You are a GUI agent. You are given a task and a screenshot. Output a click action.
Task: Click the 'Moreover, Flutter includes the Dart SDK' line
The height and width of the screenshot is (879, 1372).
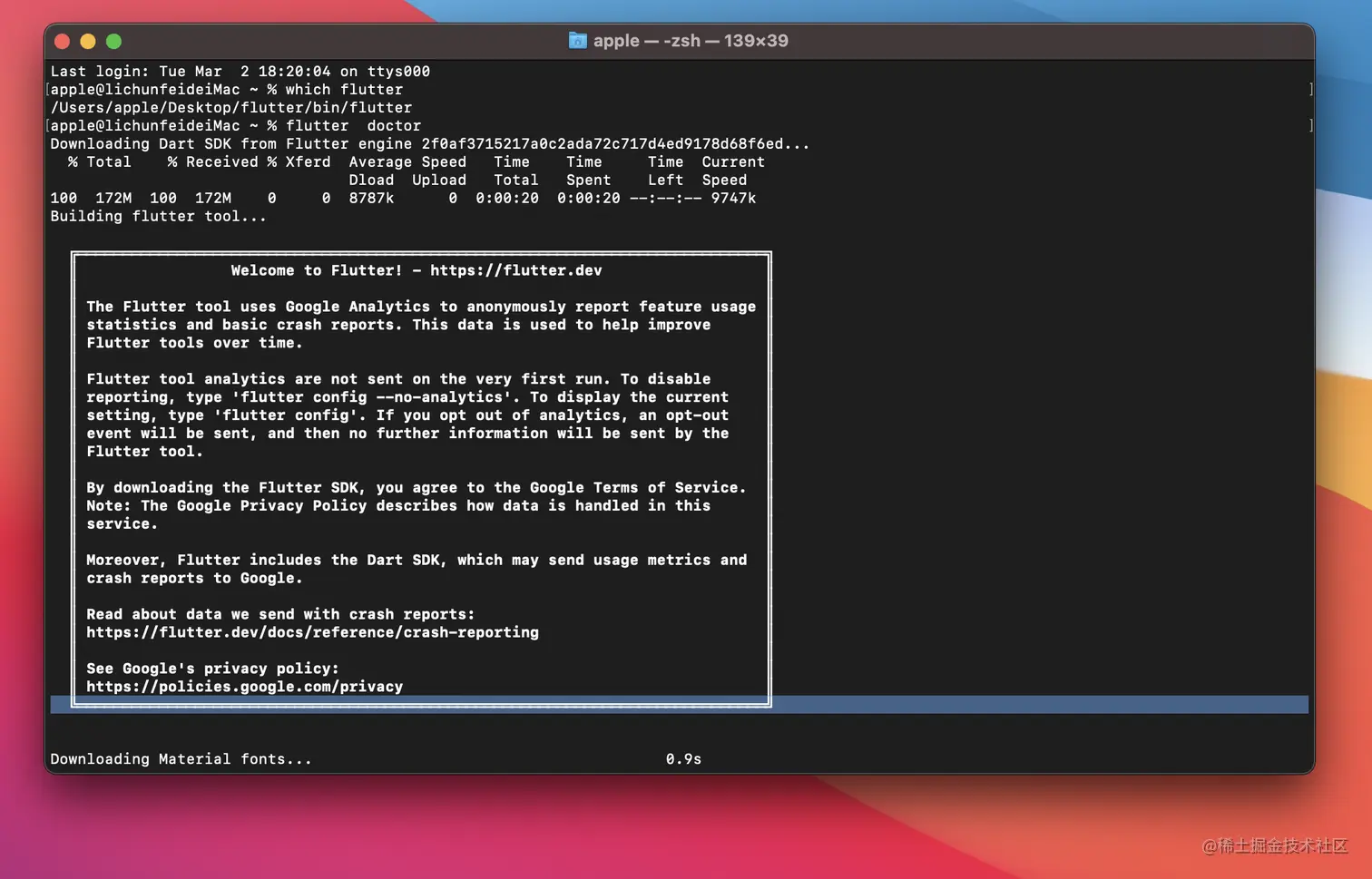tap(416, 561)
